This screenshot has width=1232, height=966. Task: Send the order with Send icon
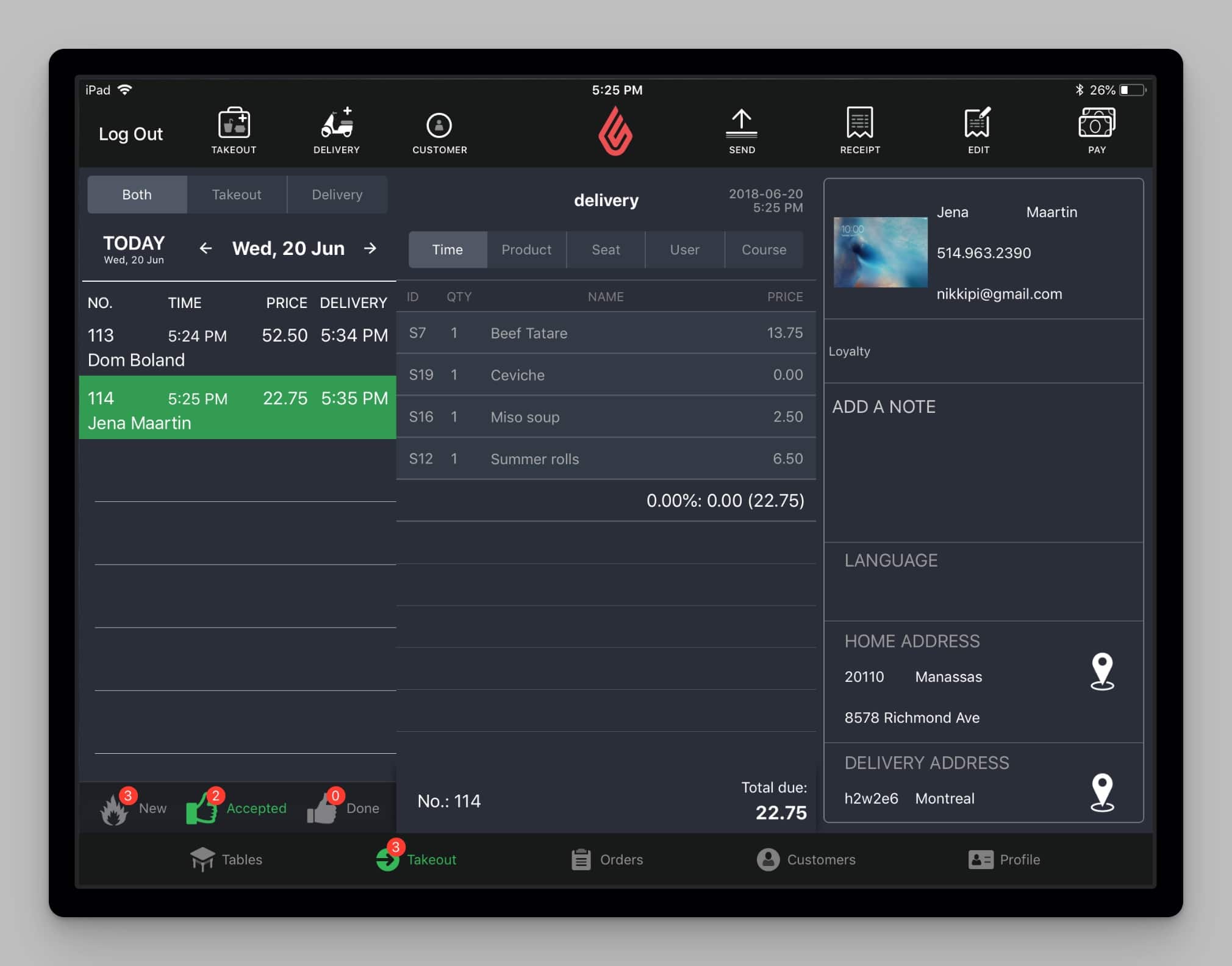[x=742, y=131]
